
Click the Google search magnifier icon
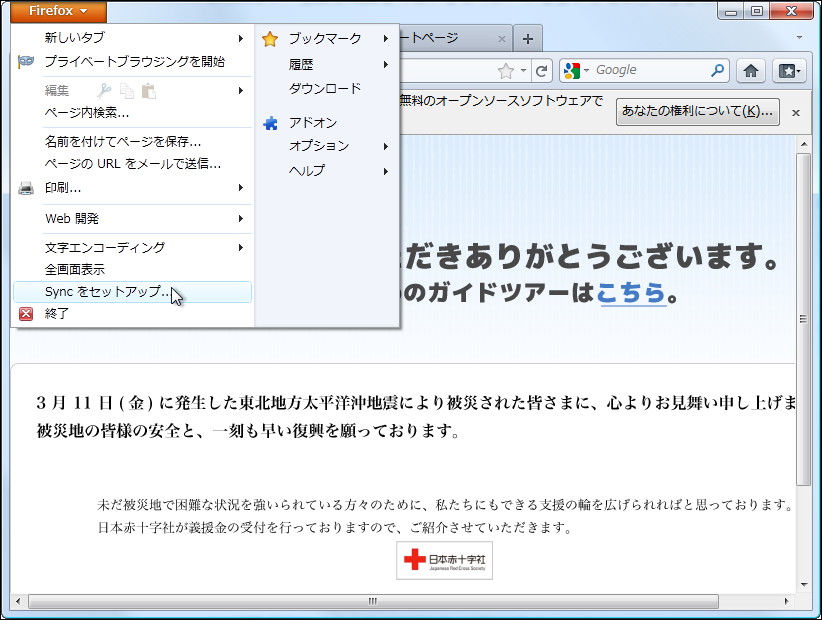pos(718,70)
